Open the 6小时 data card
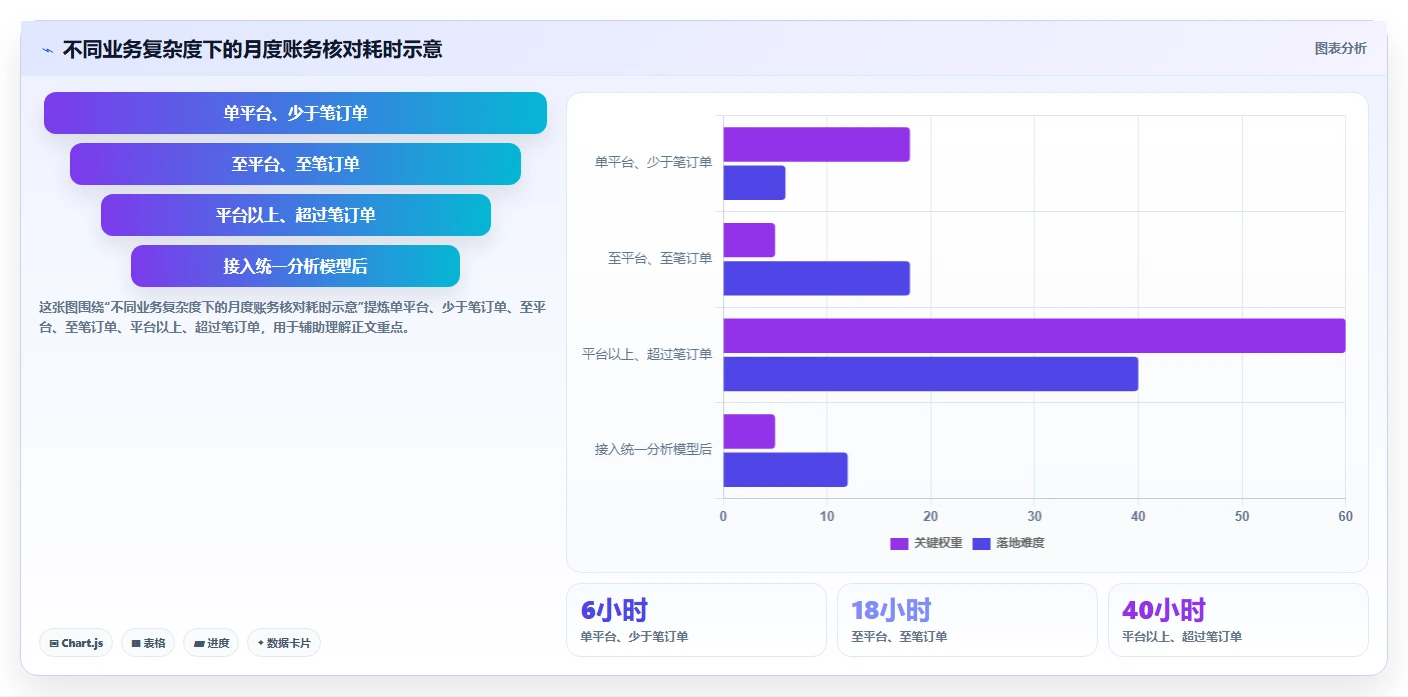Viewport: 1408px width, 697px height. (x=696, y=620)
